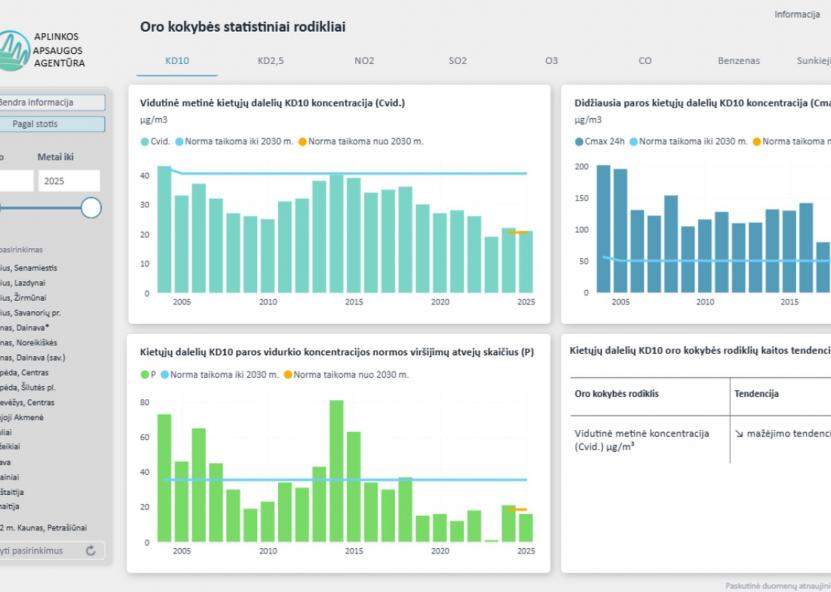
Task: Click the 'Oro kokybės statistiniai rodikliai' page title
Action: [243, 26]
